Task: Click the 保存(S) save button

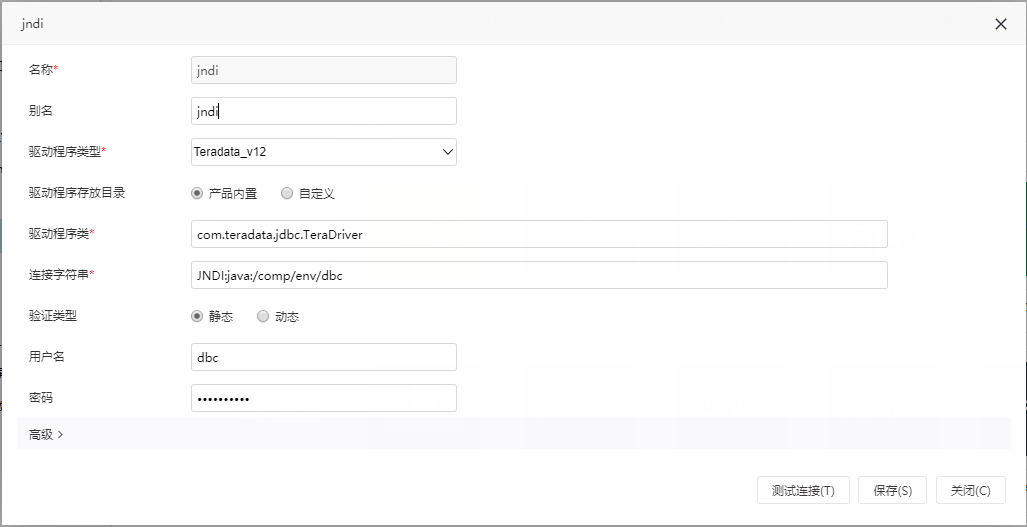Action: click(893, 490)
